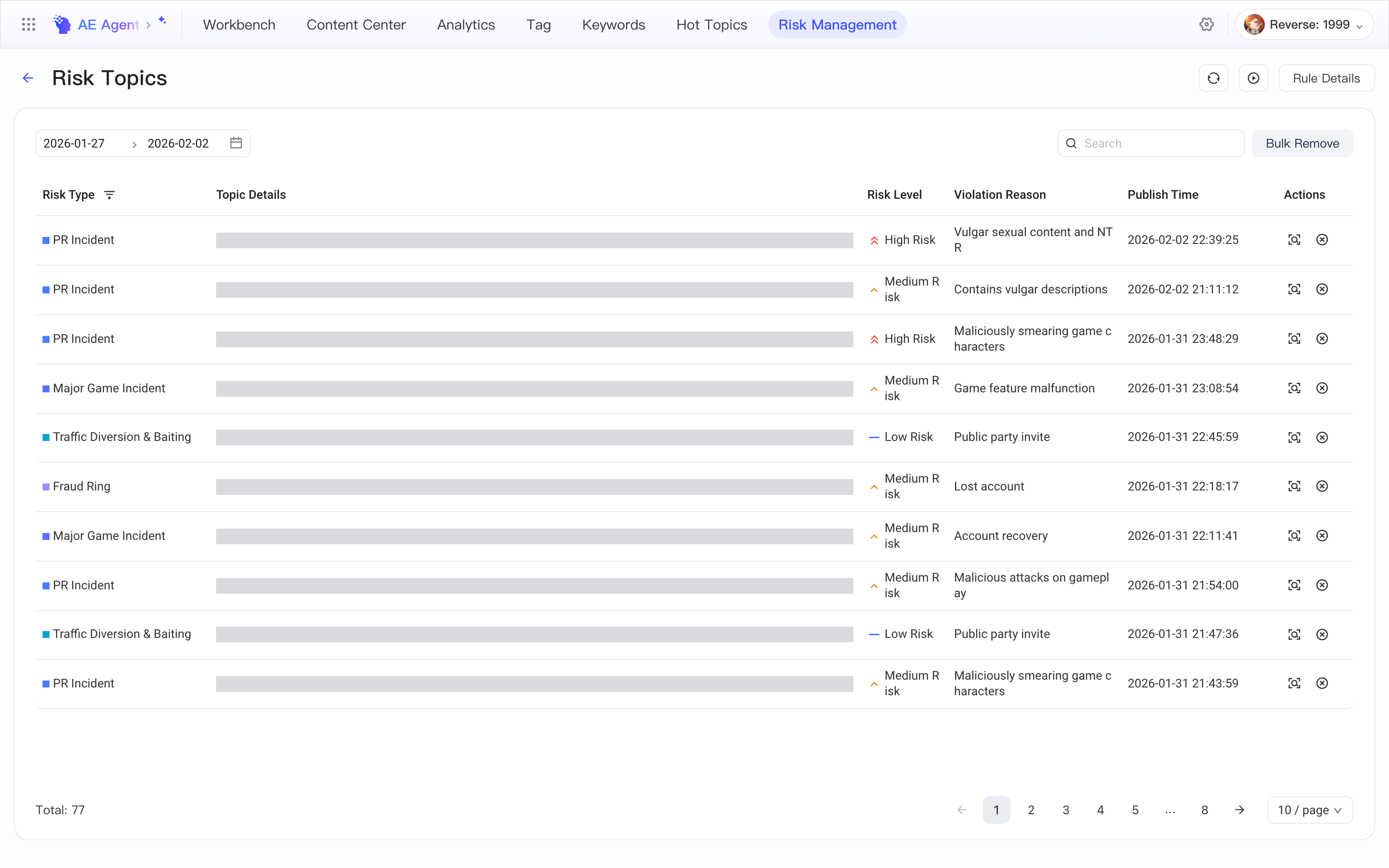
Task: Open the app grid launcher icon
Action: click(x=28, y=25)
